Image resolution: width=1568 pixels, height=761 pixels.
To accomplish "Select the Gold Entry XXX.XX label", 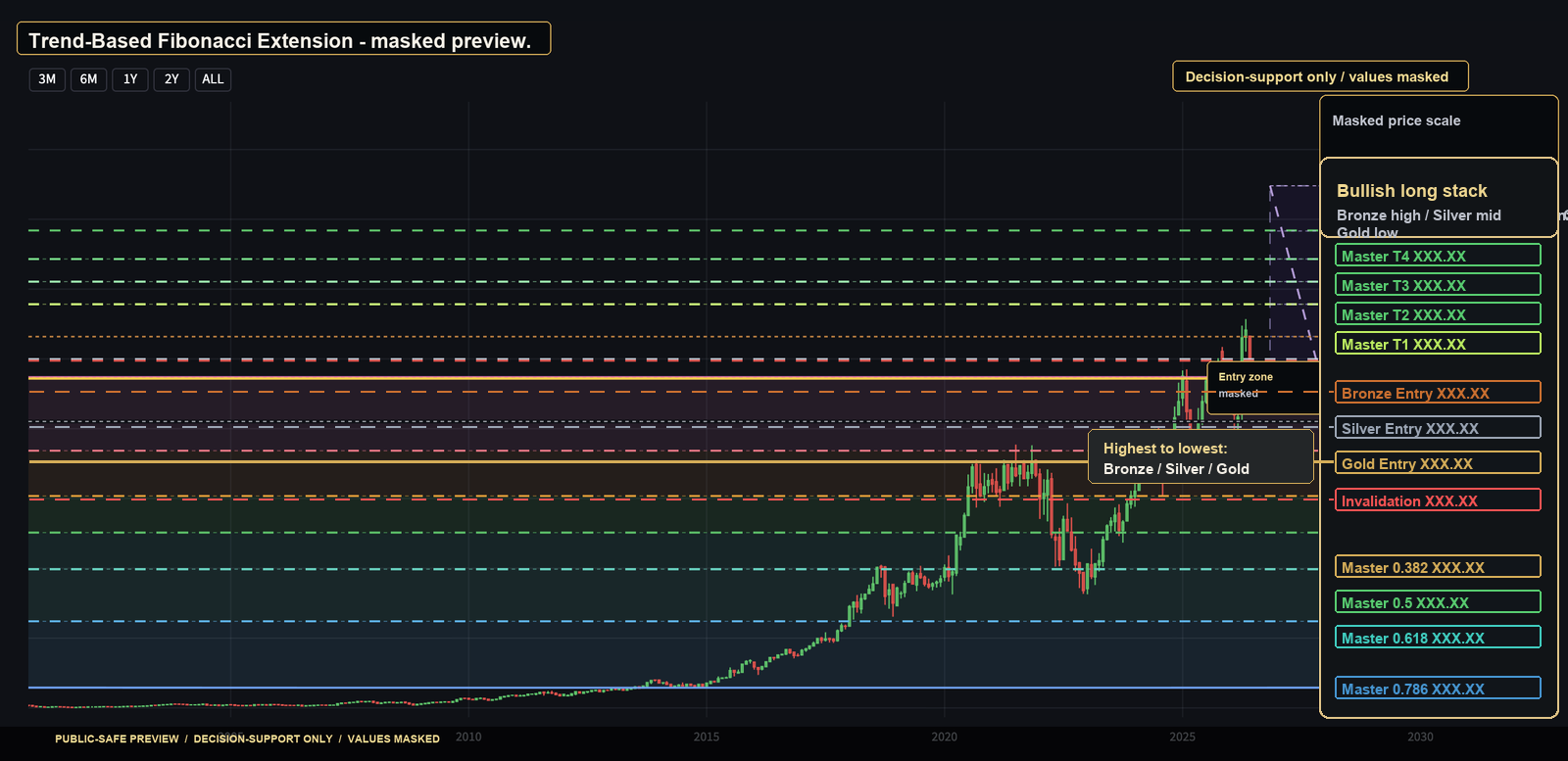I will click(x=1438, y=463).
